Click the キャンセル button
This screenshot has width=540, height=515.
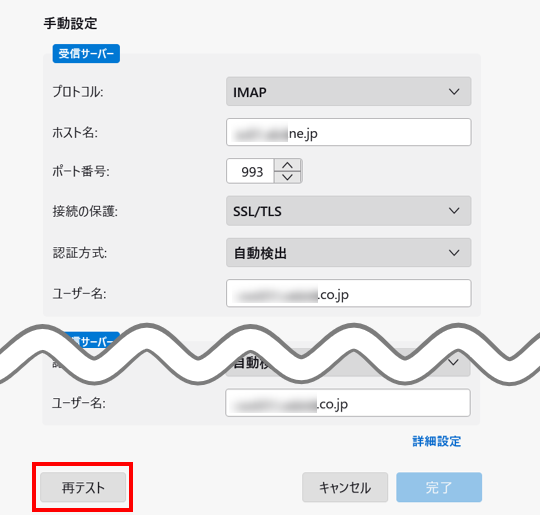pos(345,487)
